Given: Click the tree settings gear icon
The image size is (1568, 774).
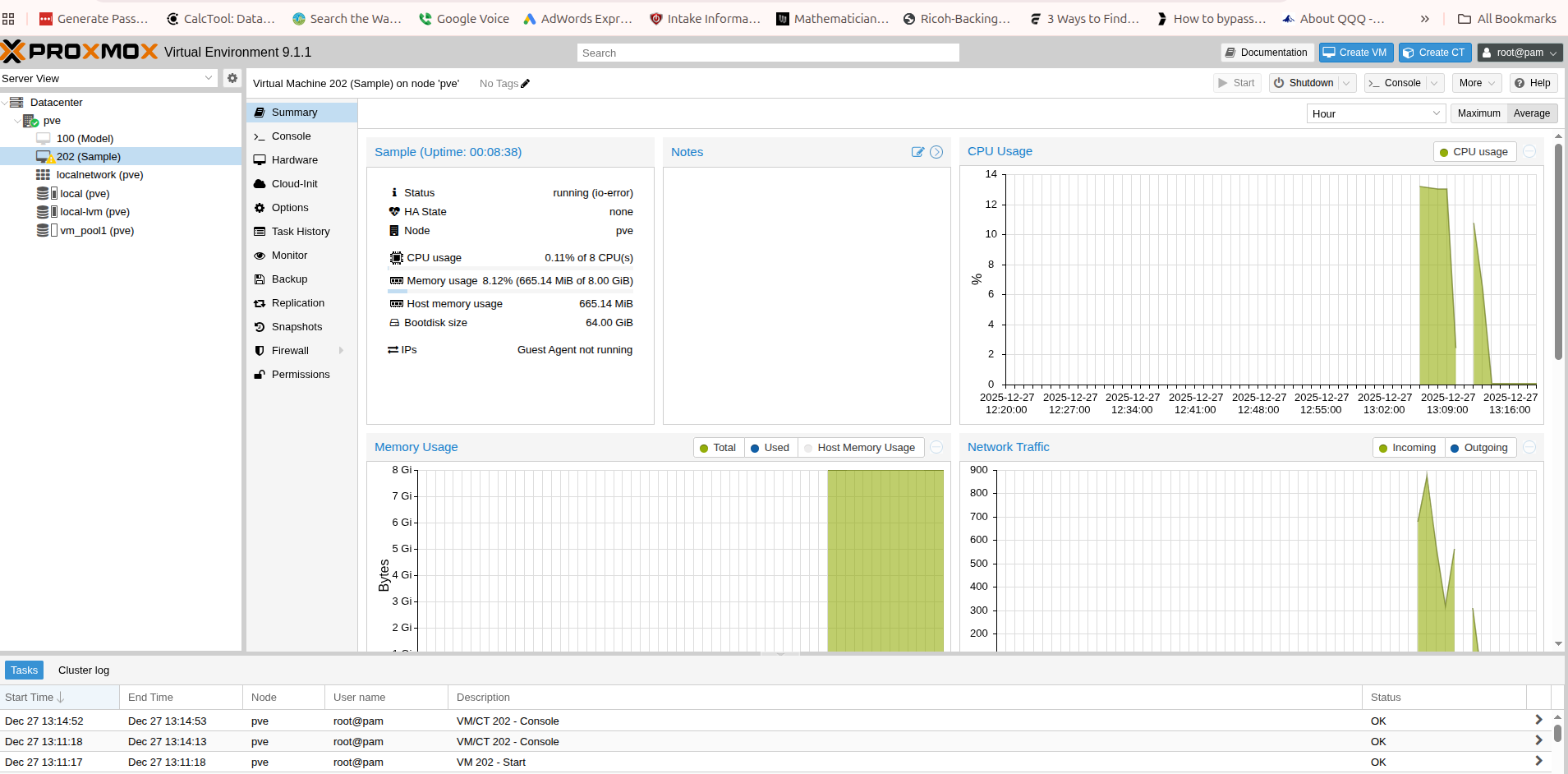Looking at the screenshot, I should (232, 78).
